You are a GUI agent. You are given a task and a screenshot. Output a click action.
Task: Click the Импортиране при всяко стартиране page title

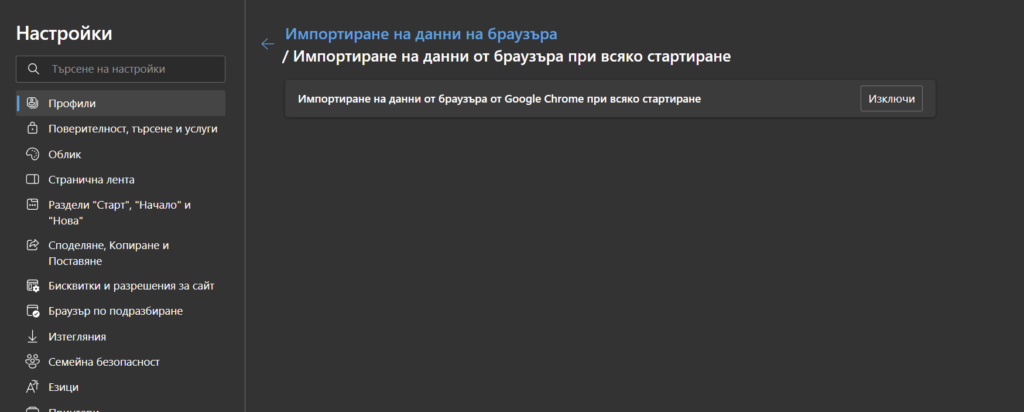click(507, 57)
